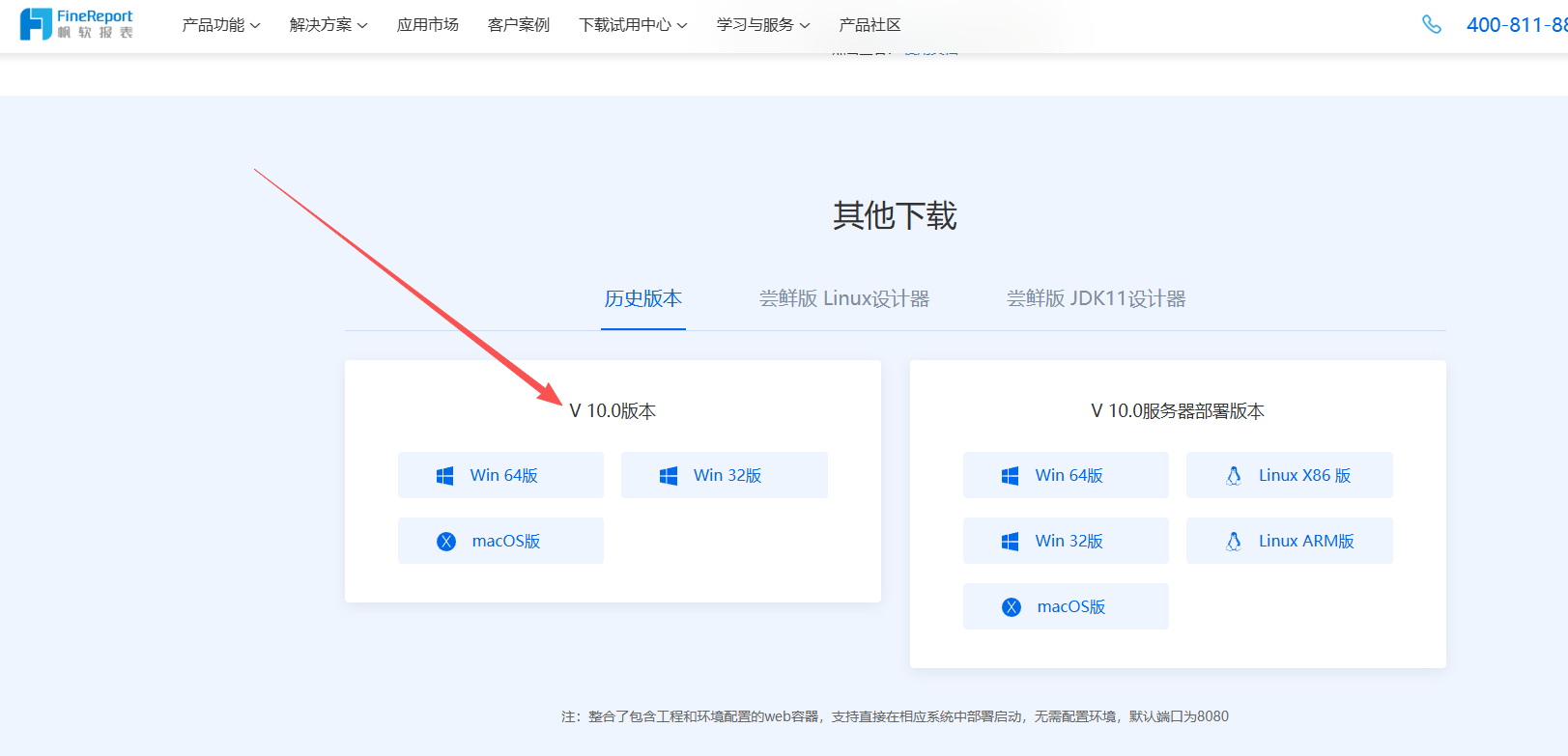Open 应用市场 from the navigation bar
Image resolution: width=1568 pixels, height=756 pixels.
[427, 25]
